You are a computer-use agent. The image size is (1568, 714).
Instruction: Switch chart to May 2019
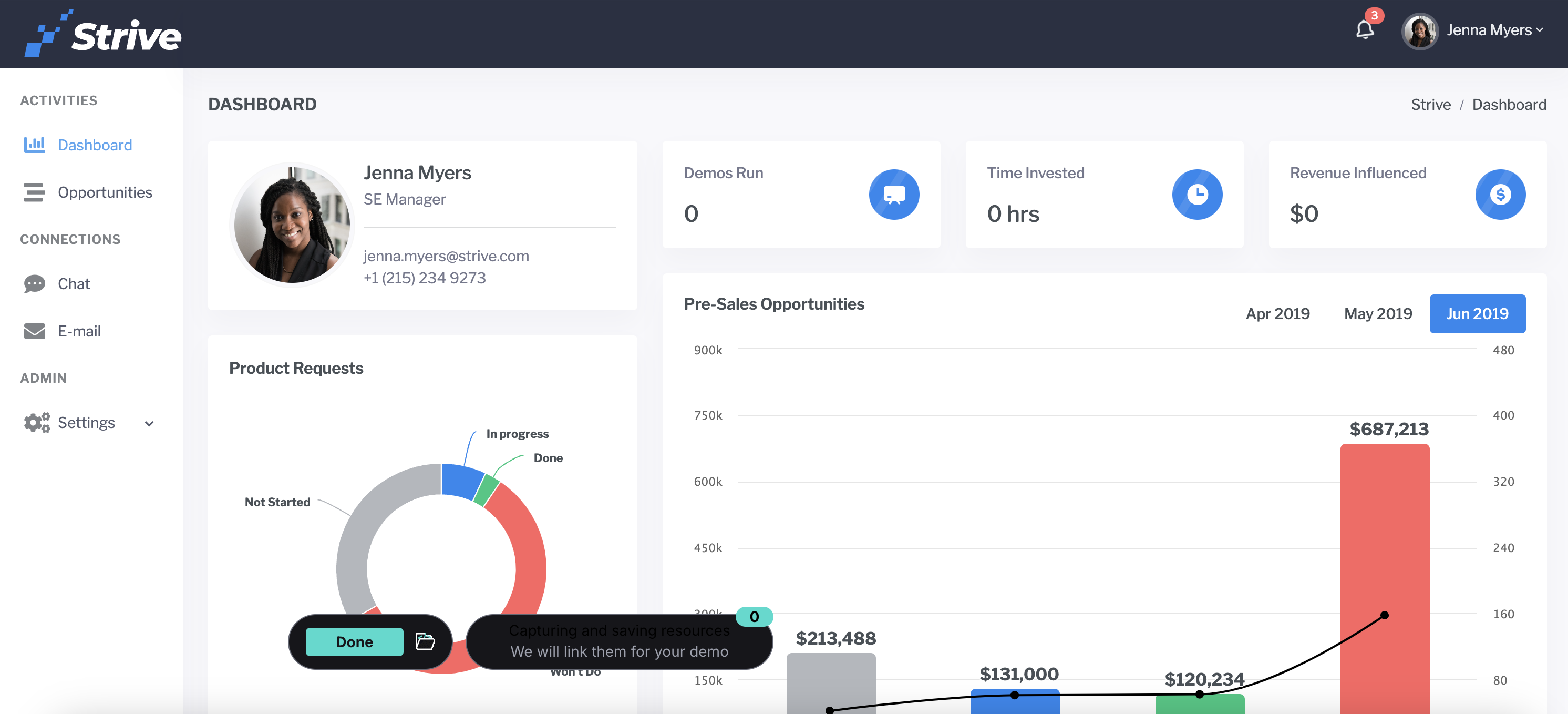point(1377,314)
